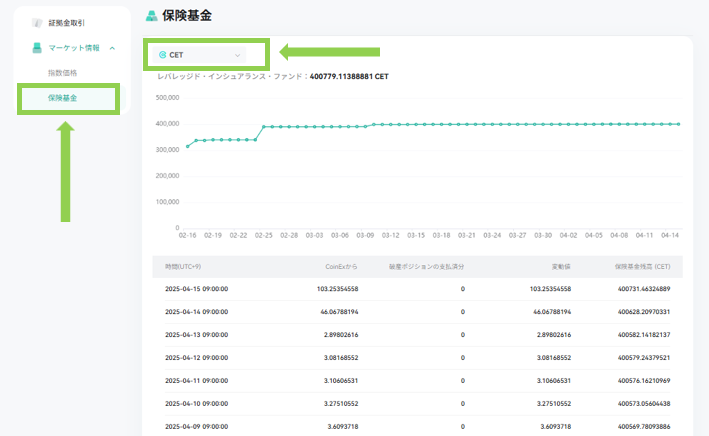
Task: Click balance value 400579.24379521
Action: (x=644, y=357)
